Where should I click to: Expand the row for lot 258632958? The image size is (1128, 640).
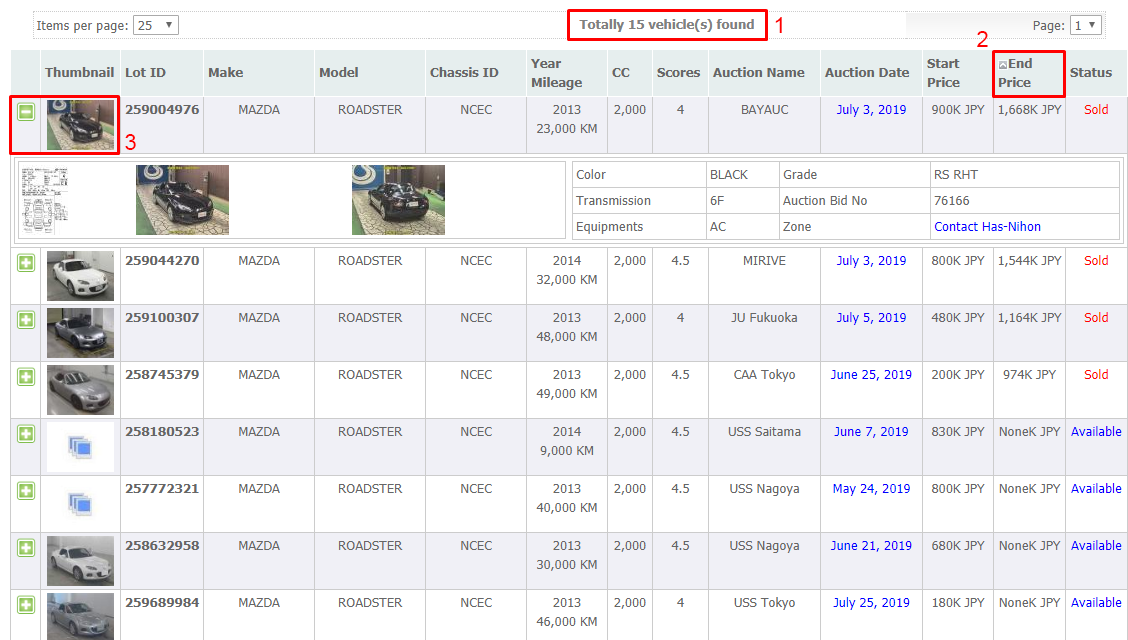(26, 548)
